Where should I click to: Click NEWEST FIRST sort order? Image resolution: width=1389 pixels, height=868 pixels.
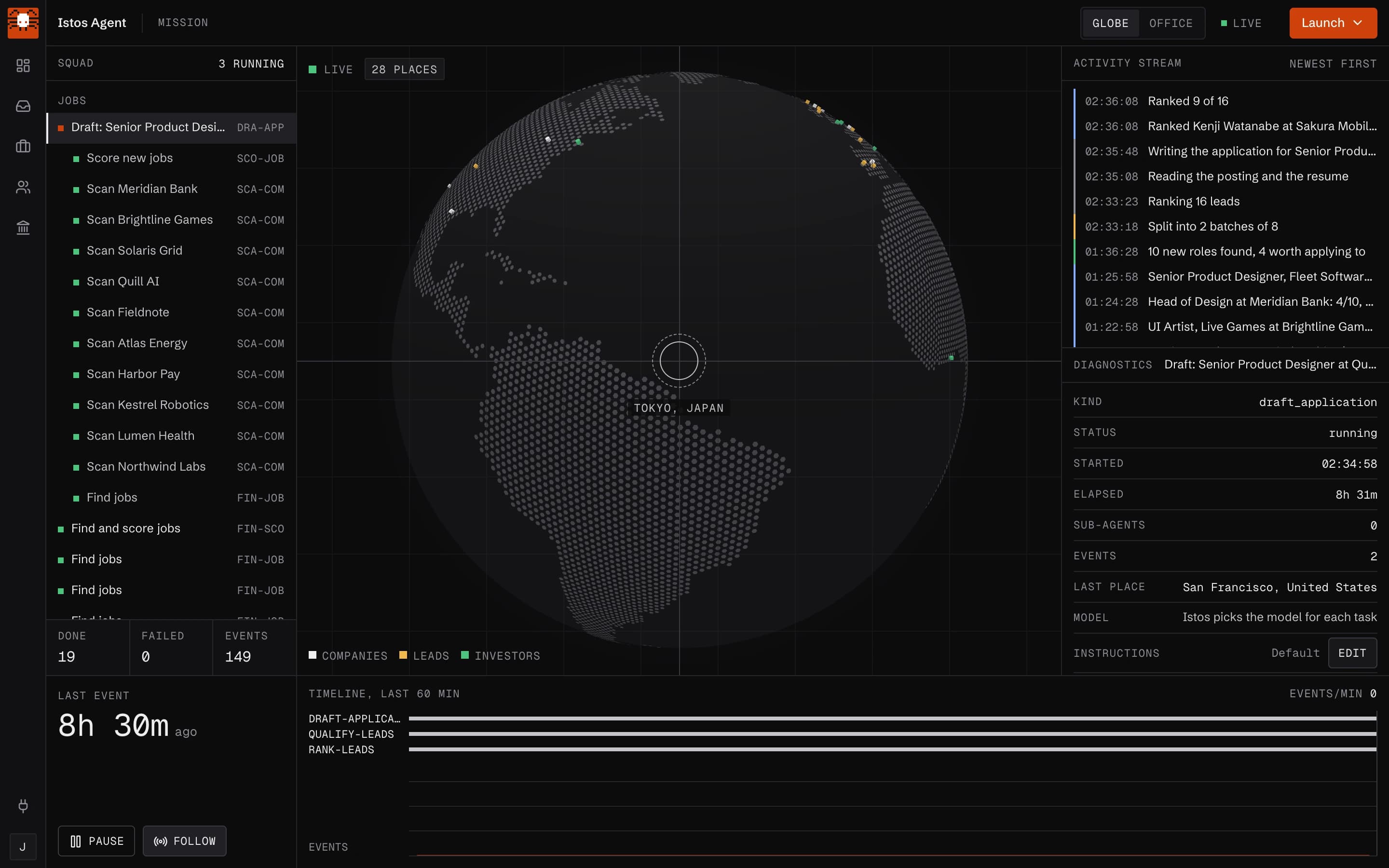pyautogui.click(x=1333, y=64)
